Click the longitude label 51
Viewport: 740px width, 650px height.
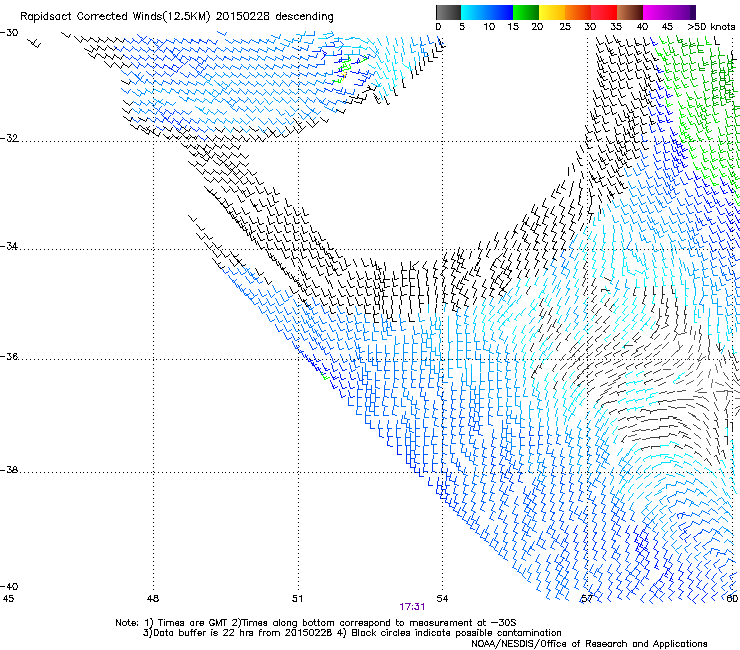point(297,599)
